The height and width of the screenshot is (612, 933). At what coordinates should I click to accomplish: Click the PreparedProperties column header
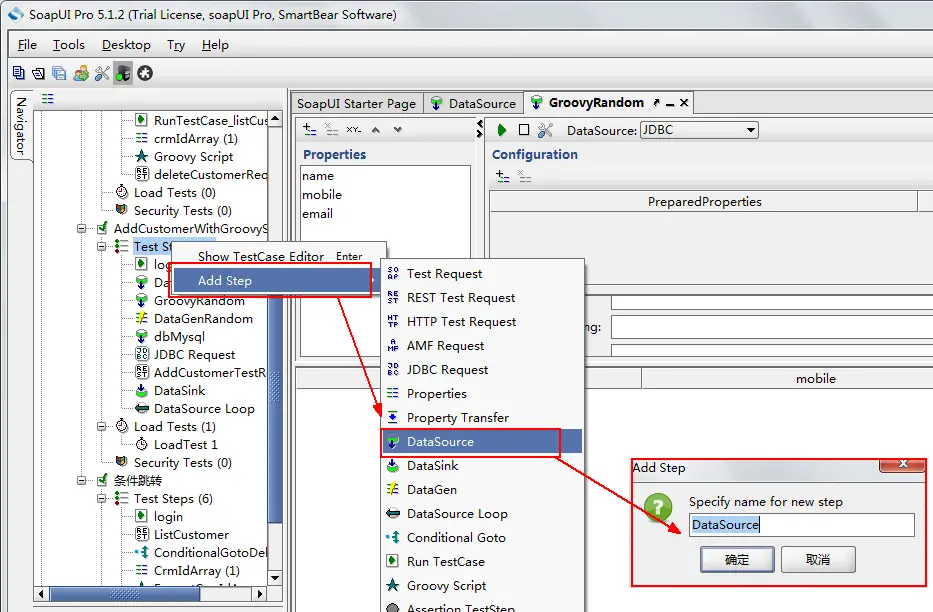705,202
